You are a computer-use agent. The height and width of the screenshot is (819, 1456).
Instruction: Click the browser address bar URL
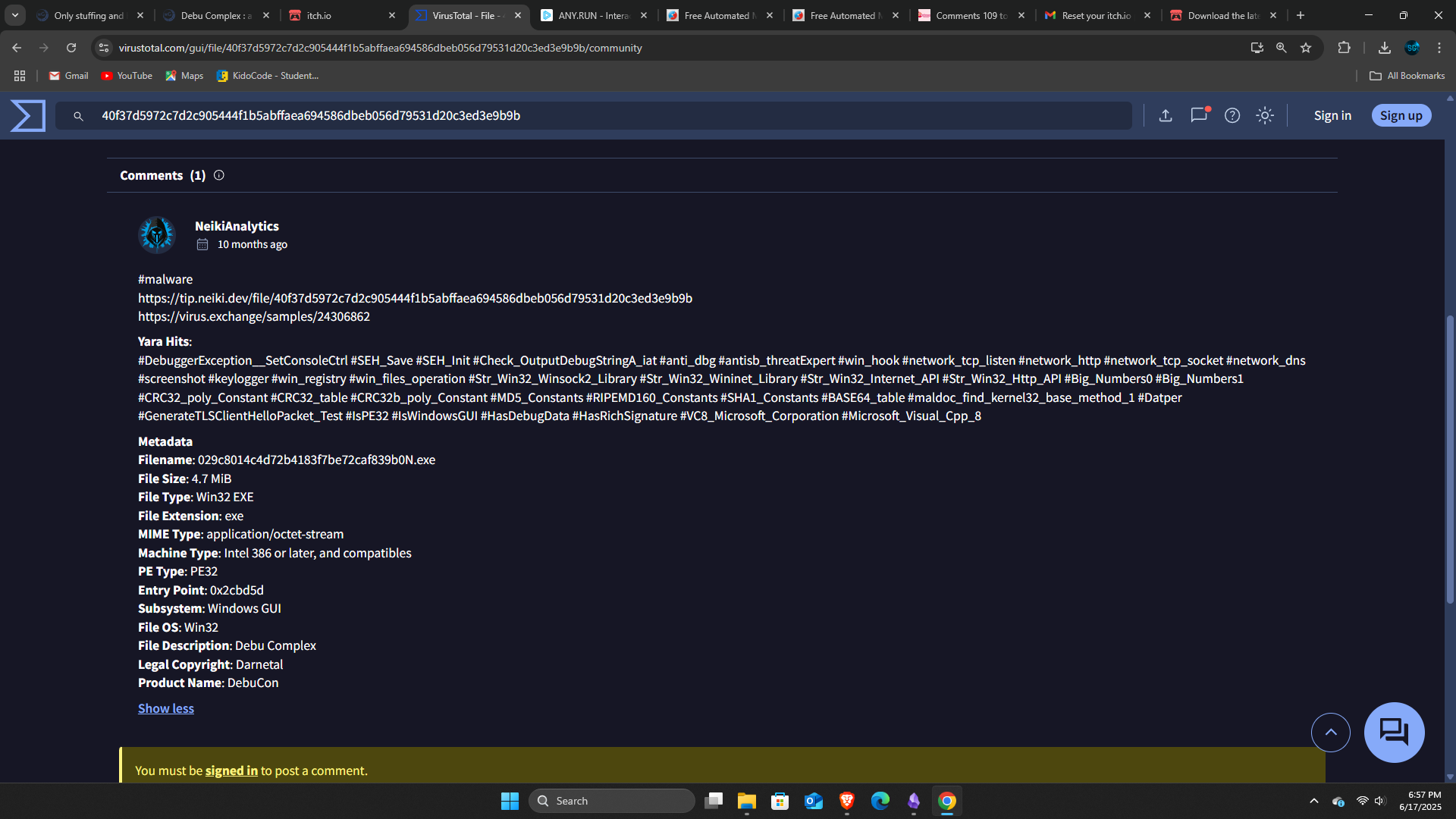[380, 48]
